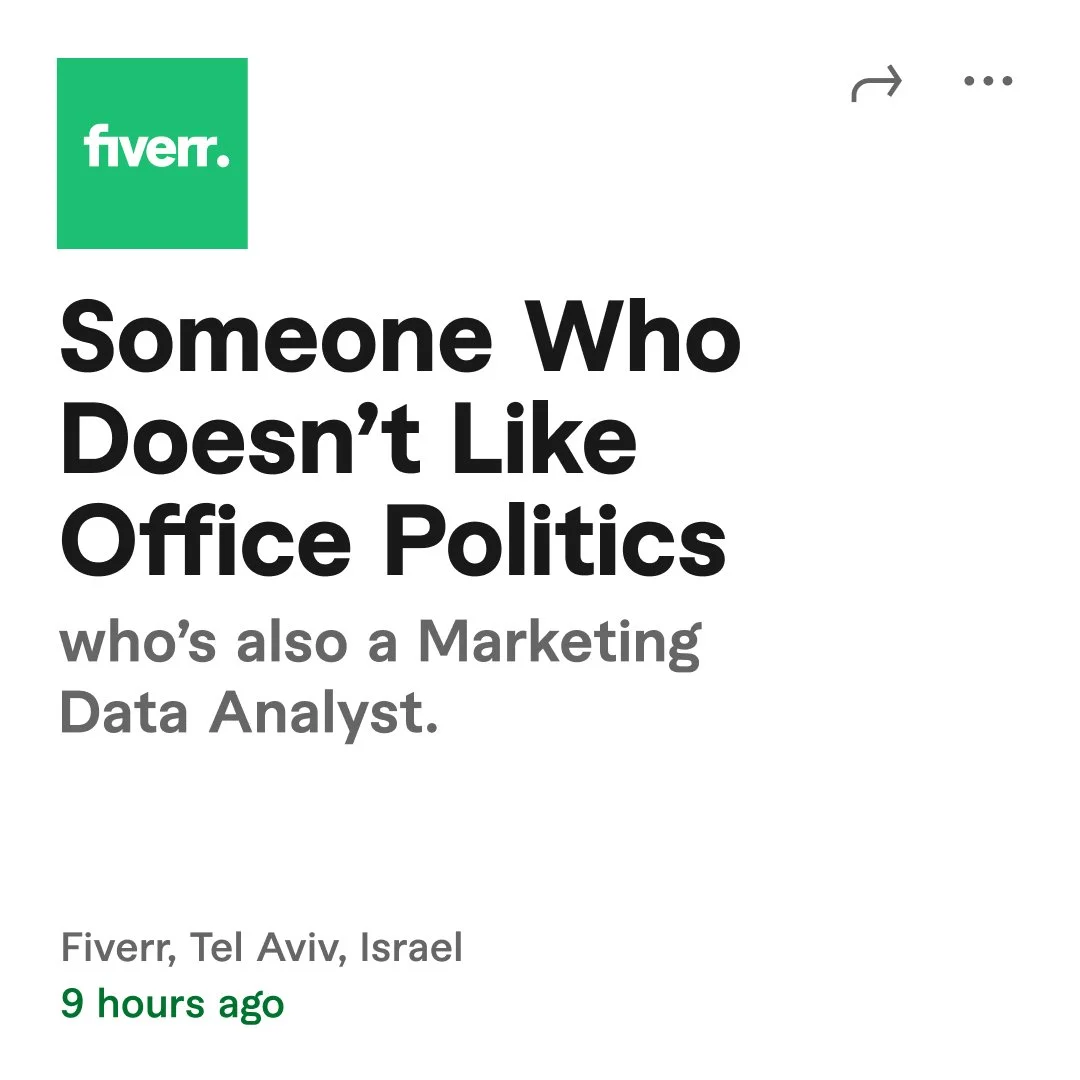Click the word 'also' in the subtitle
This screenshot has width=1080, height=1080.
[292, 642]
